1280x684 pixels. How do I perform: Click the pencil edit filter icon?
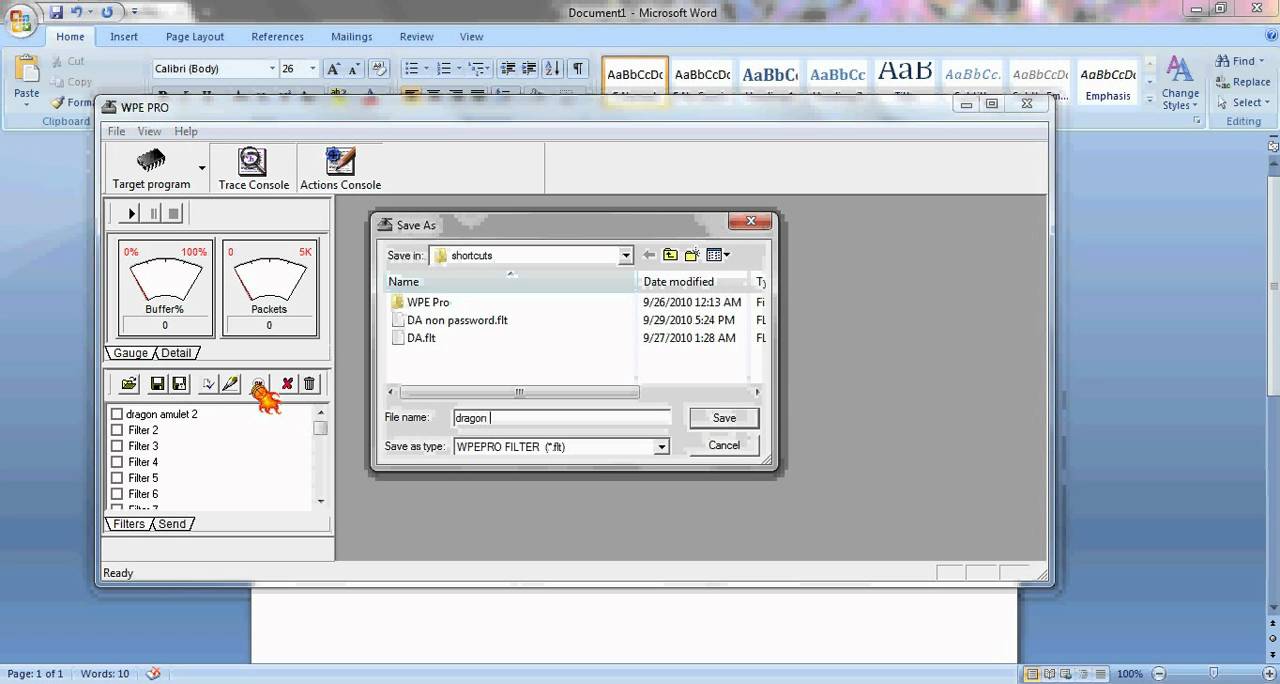click(230, 384)
